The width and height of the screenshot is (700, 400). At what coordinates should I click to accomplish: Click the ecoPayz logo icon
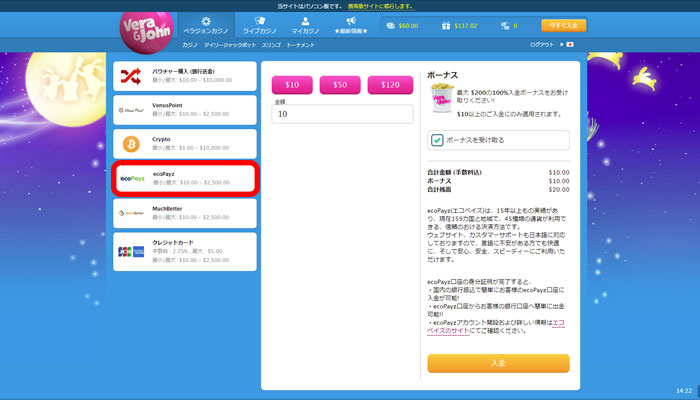(x=132, y=179)
